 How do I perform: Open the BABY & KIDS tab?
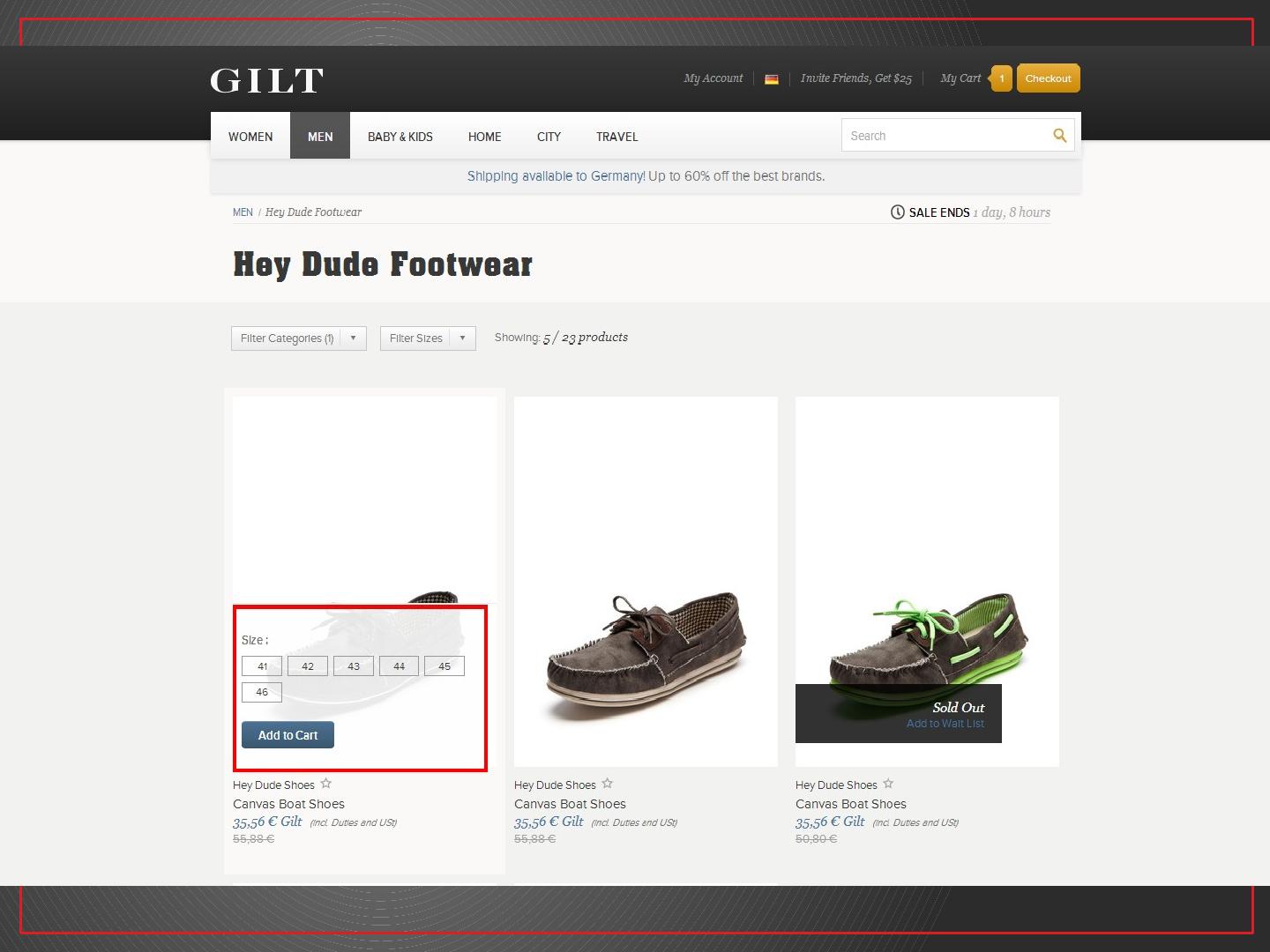[x=400, y=137]
